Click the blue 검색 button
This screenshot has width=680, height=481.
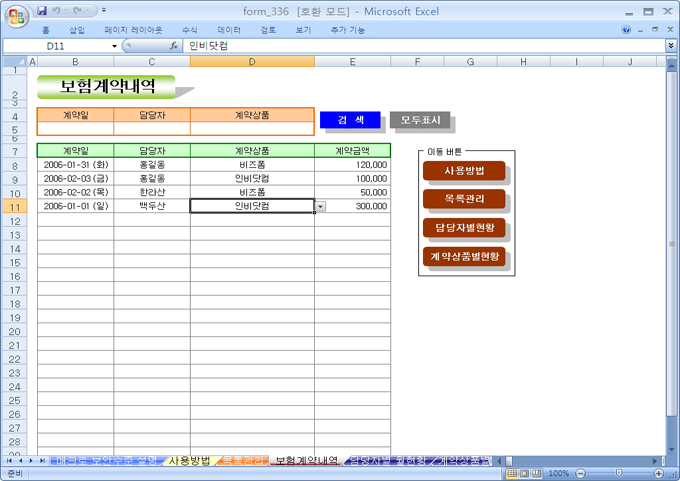pyautogui.click(x=350, y=120)
